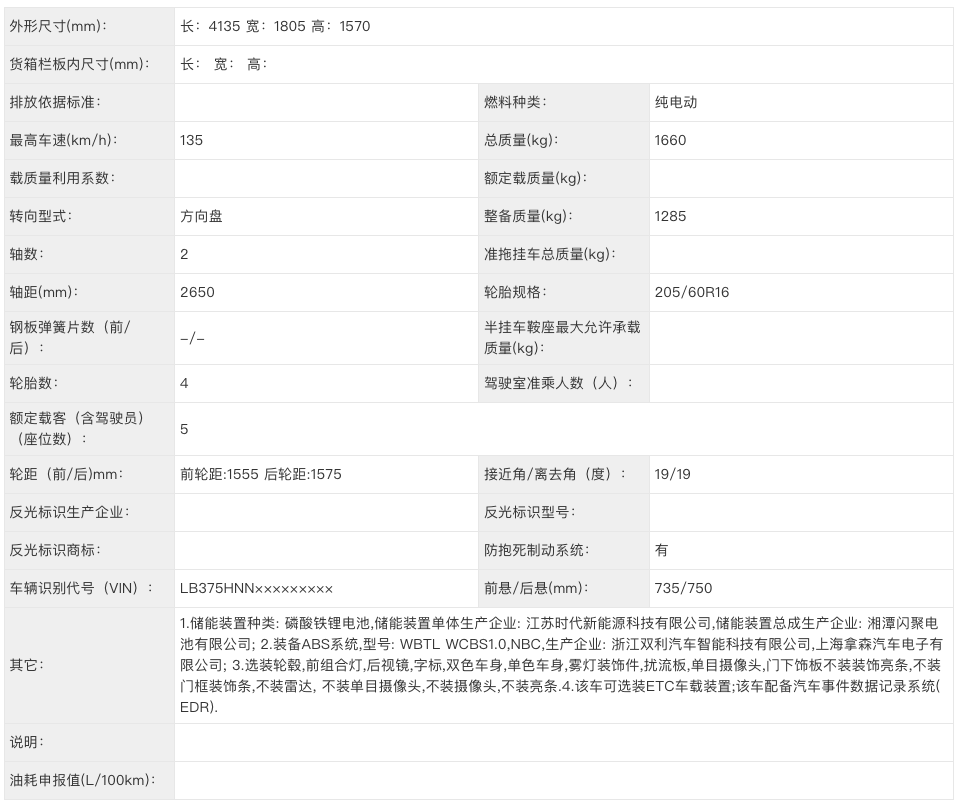Select the 额定载质量(kg) label
This screenshot has width=958, height=807.
pos(535,178)
